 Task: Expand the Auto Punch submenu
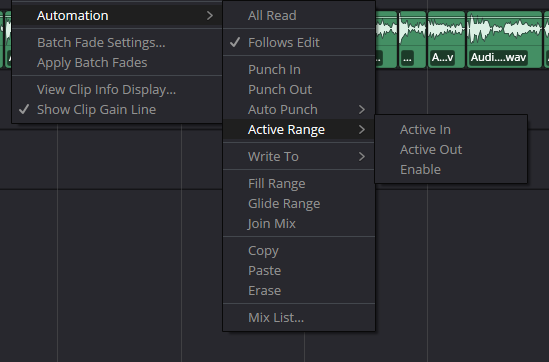299,110
